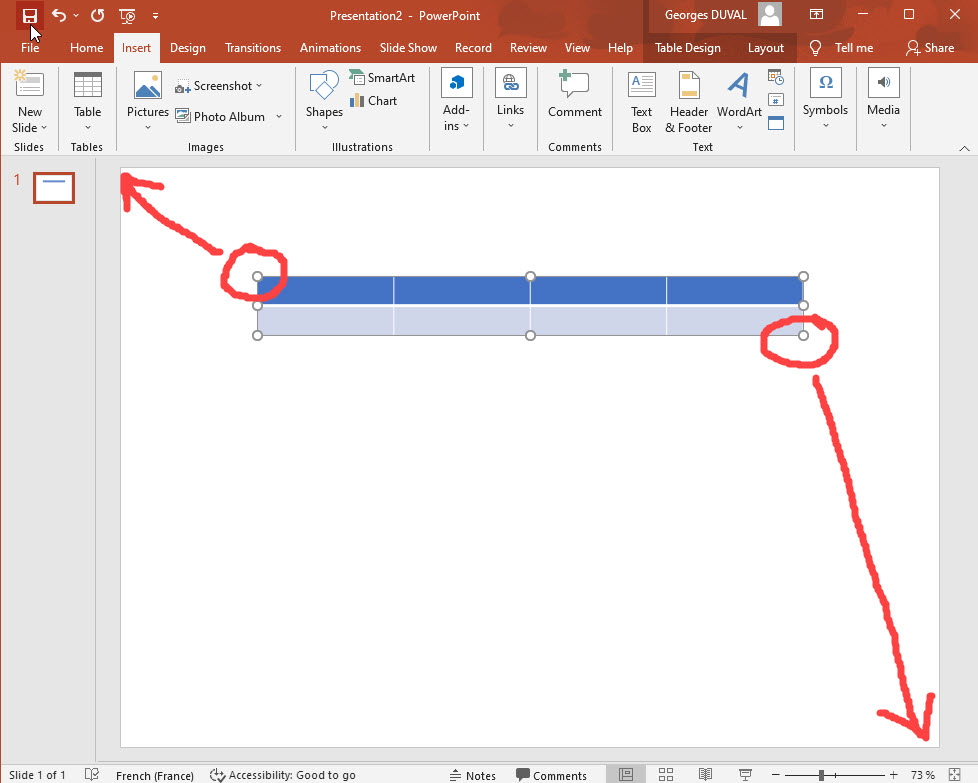Insert a new Comment
Image resolution: width=978 pixels, height=783 pixels.
coord(574,94)
